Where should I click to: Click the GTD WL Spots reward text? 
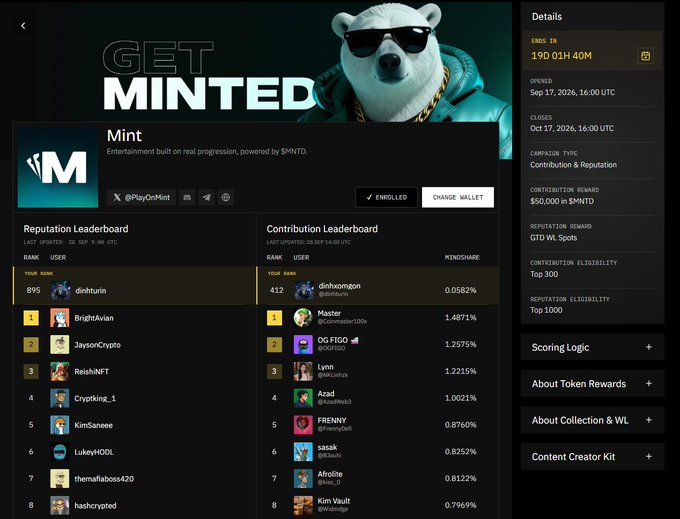554,238
